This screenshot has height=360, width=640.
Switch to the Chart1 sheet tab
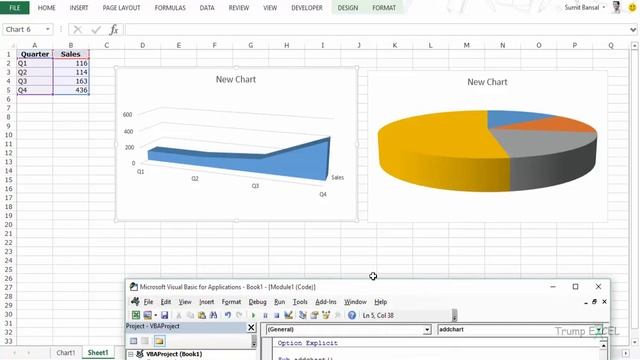click(66, 353)
